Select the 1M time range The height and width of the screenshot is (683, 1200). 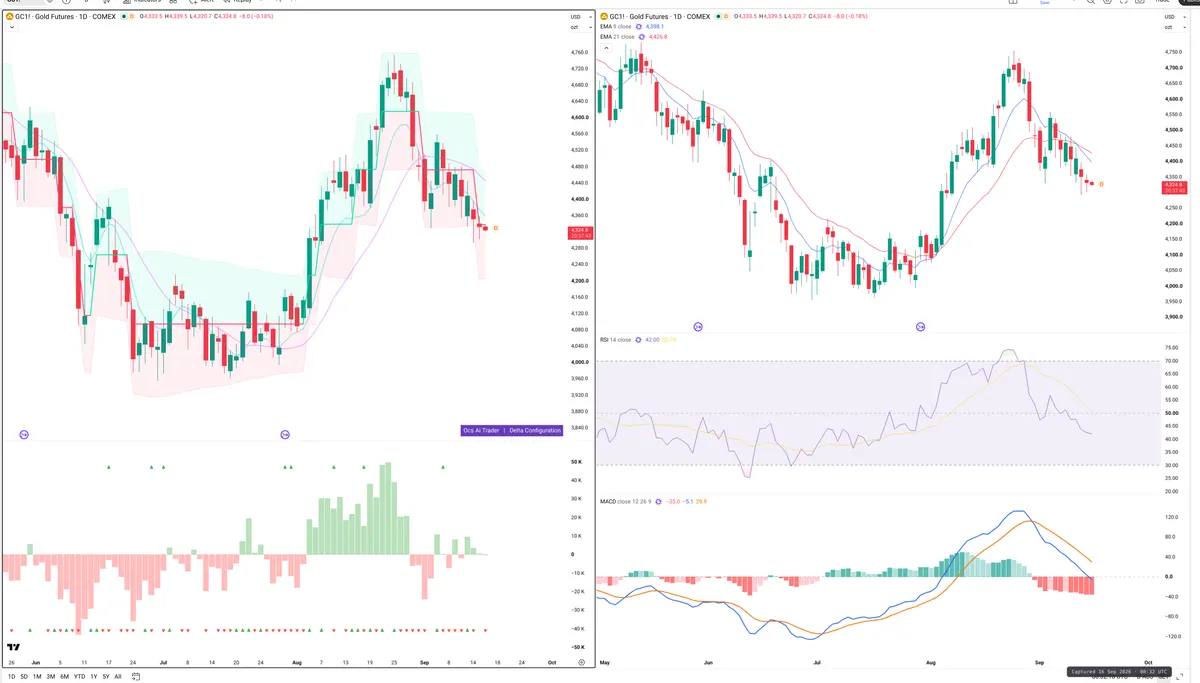(37, 676)
